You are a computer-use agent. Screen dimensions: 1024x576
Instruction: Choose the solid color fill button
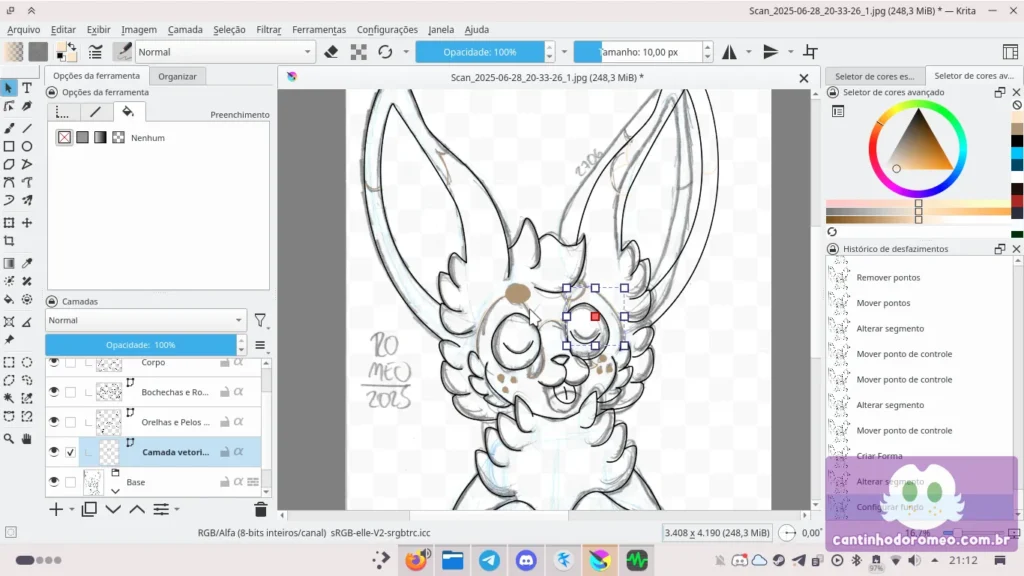coord(82,138)
